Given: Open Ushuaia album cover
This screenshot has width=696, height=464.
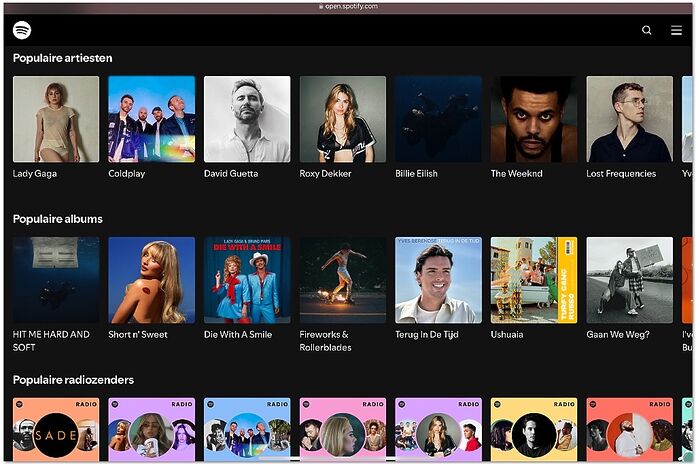Looking at the screenshot, I should tap(534, 280).
